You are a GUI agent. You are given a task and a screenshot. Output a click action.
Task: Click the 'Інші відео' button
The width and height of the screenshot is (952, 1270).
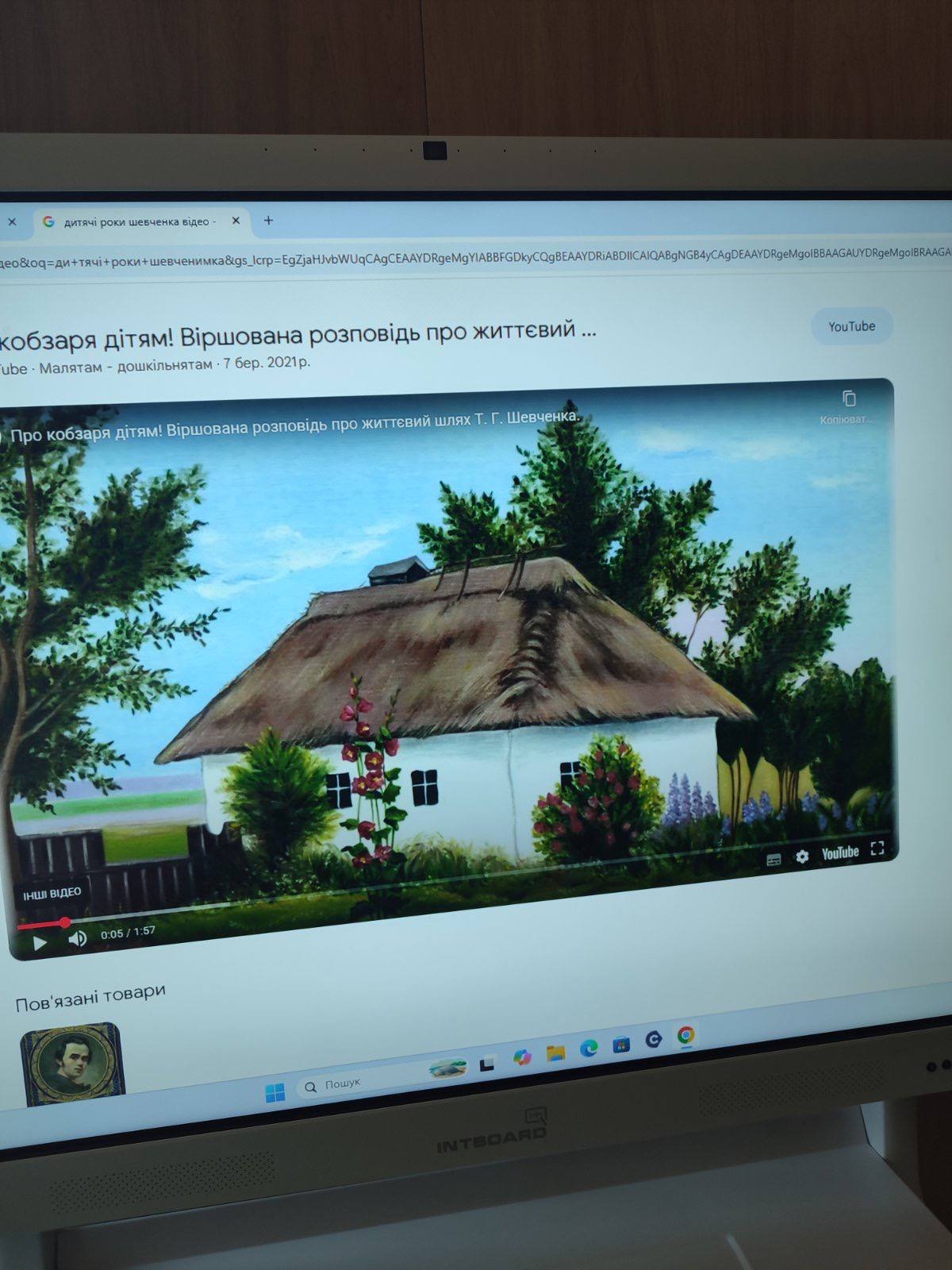coord(52,894)
